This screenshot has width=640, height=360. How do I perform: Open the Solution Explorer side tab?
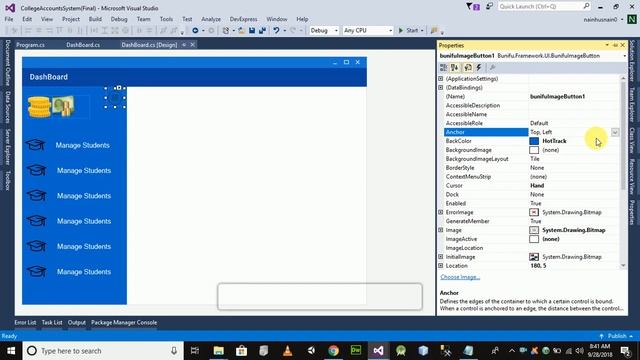pos(632,61)
